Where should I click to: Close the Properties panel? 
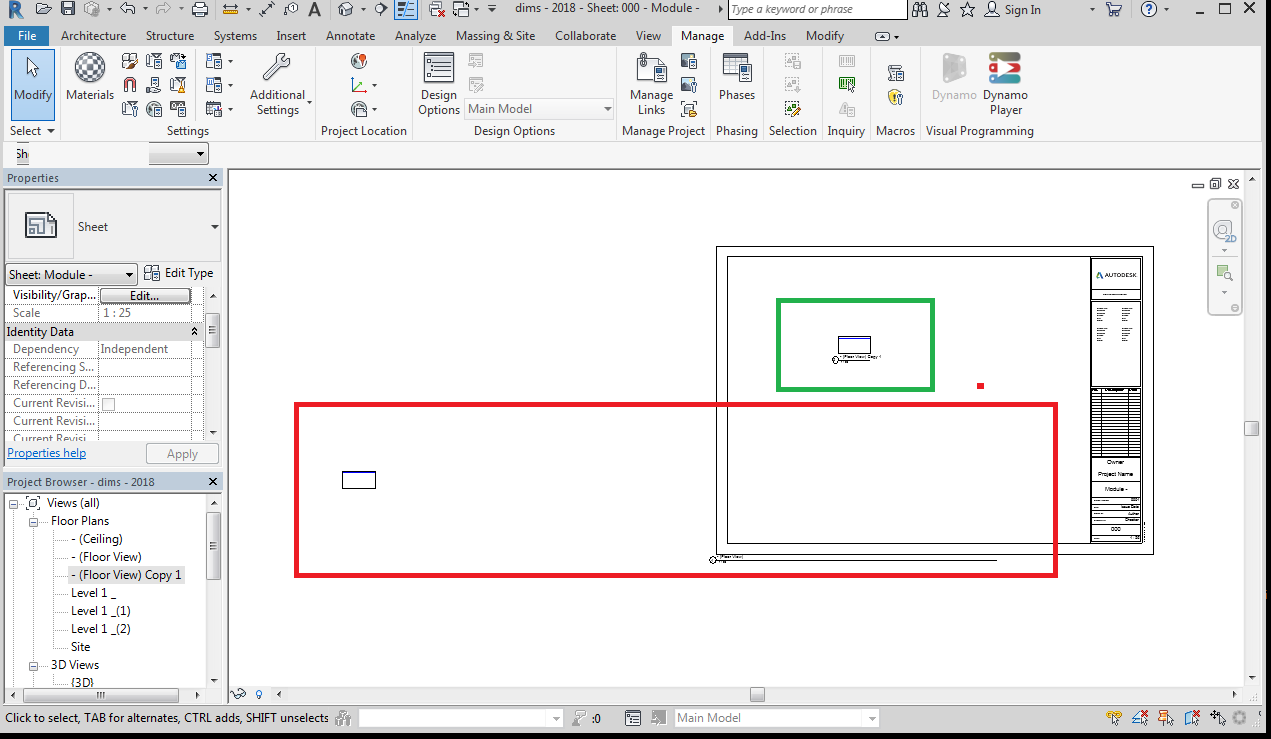[213, 178]
